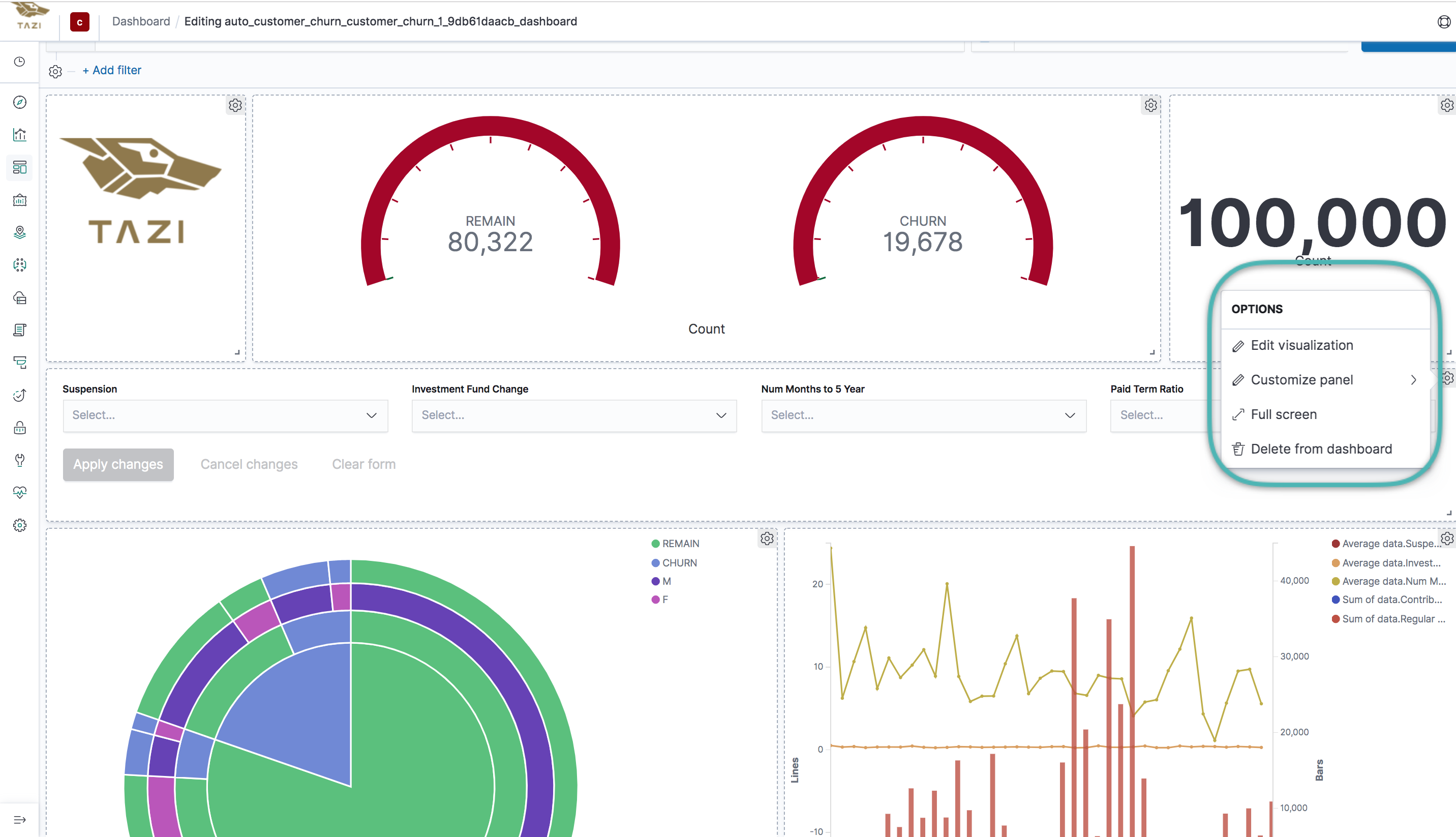Image resolution: width=1456 pixels, height=837 pixels.
Task: Open the Investment Fund Change dropdown
Action: point(574,415)
